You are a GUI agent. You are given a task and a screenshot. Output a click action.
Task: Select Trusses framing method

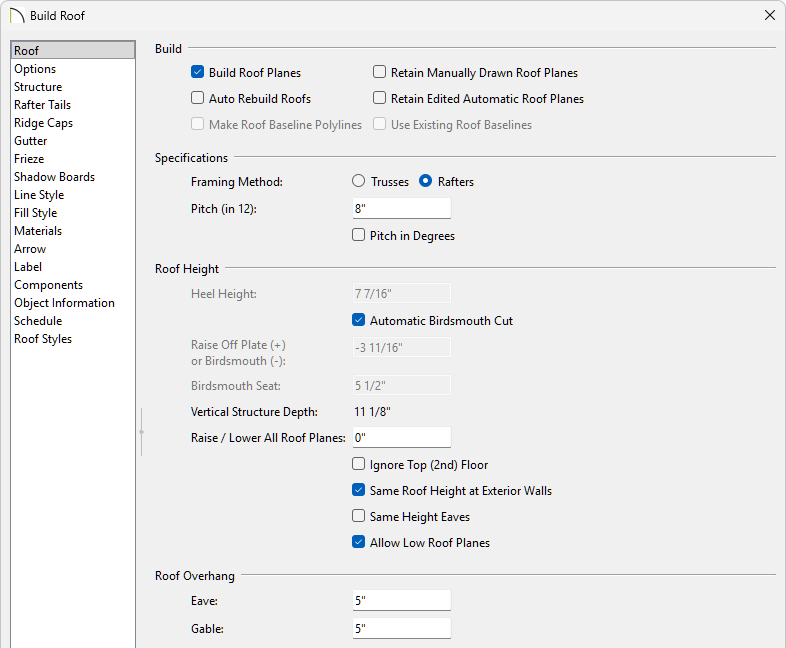359,182
